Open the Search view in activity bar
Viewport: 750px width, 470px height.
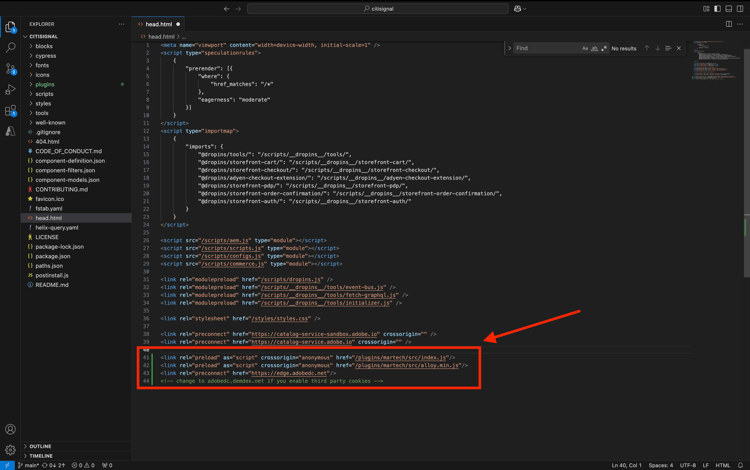tap(11, 47)
